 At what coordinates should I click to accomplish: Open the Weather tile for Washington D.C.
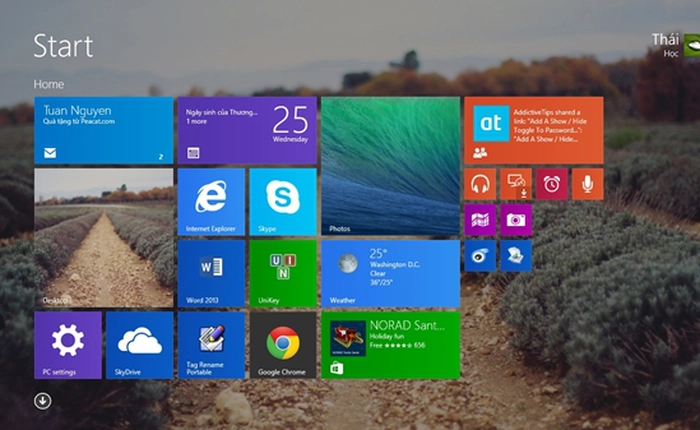click(x=391, y=274)
